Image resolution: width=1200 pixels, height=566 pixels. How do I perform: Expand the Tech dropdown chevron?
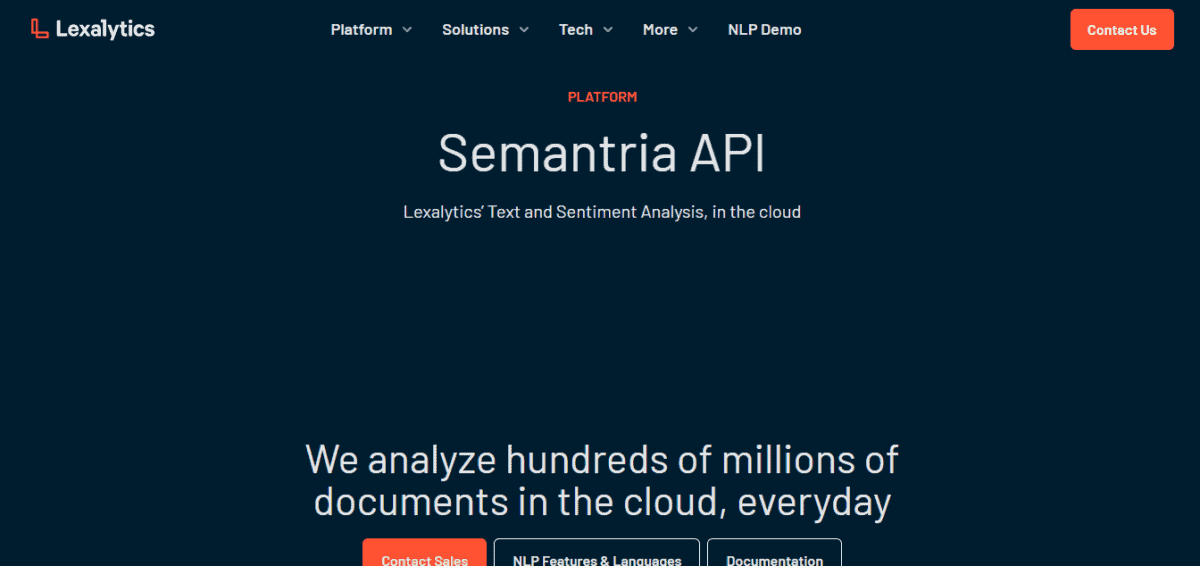pyautogui.click(x=608, y=30)
